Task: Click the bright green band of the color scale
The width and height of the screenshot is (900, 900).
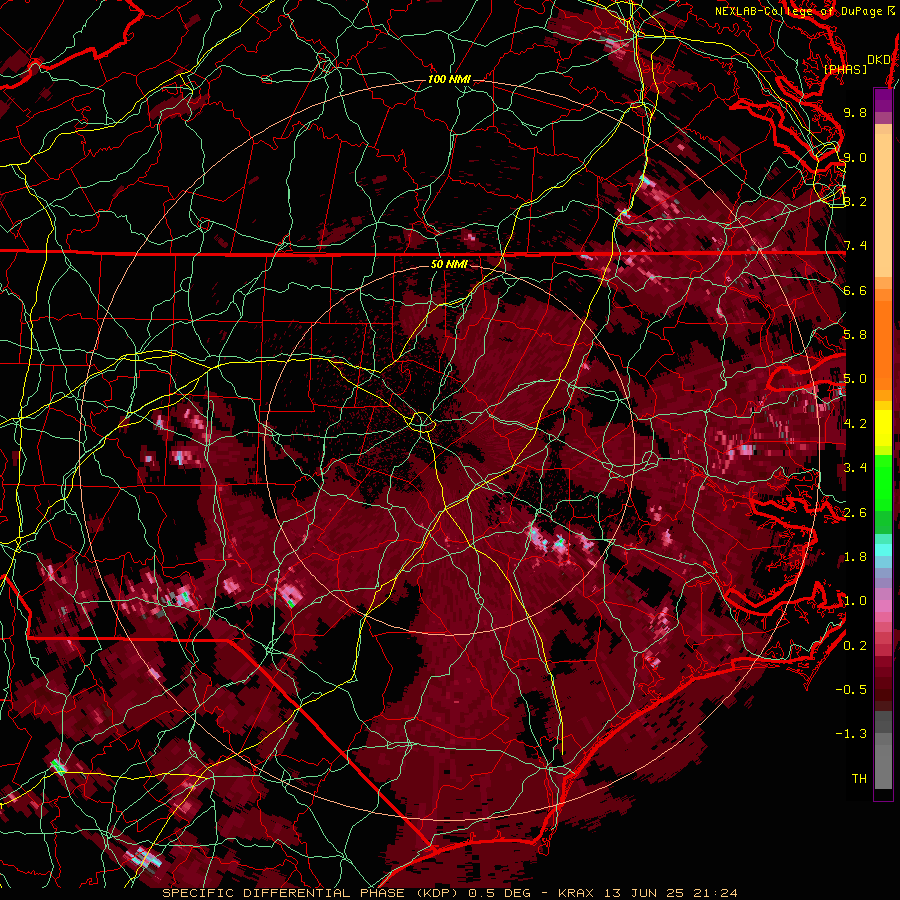Action: [x=883, y=483]
